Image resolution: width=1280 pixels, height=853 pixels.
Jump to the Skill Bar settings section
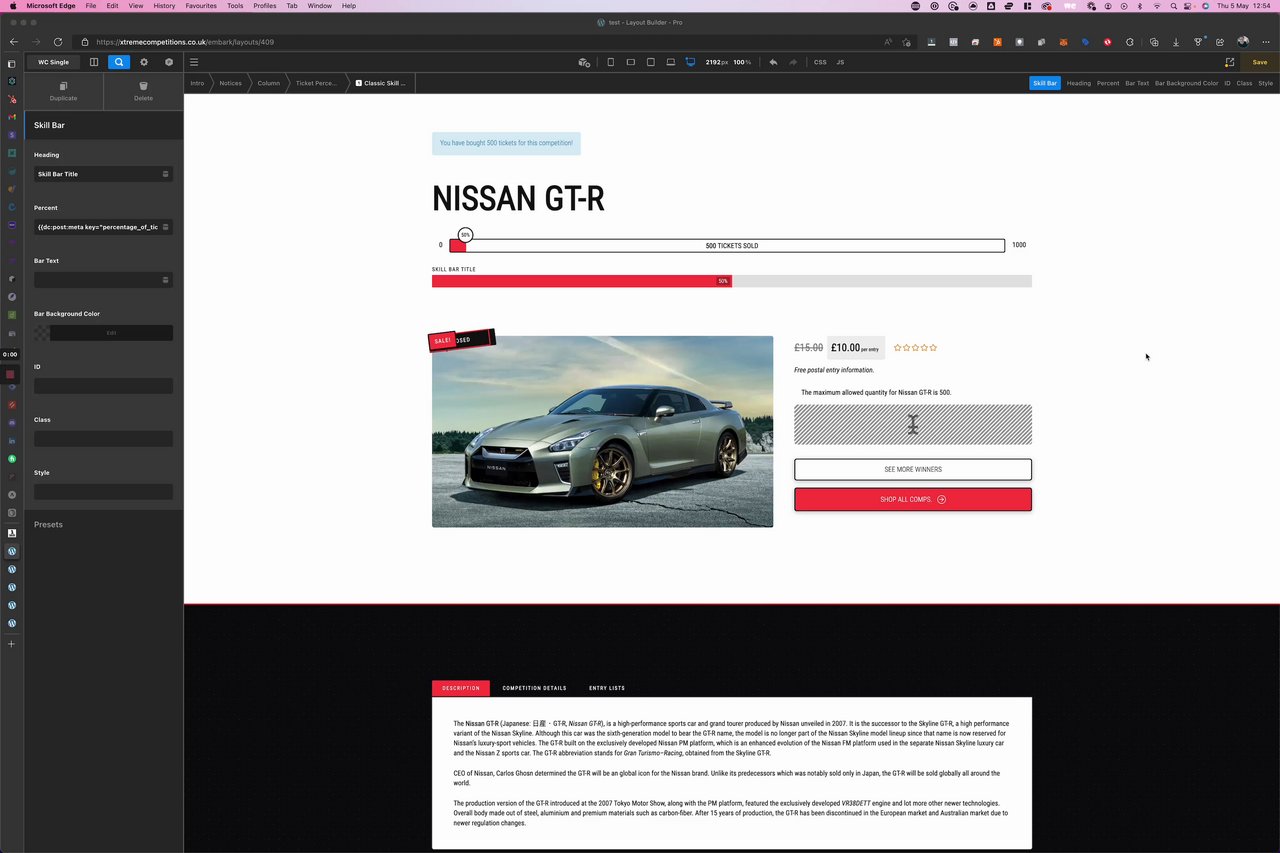[x=1045, y=83]
